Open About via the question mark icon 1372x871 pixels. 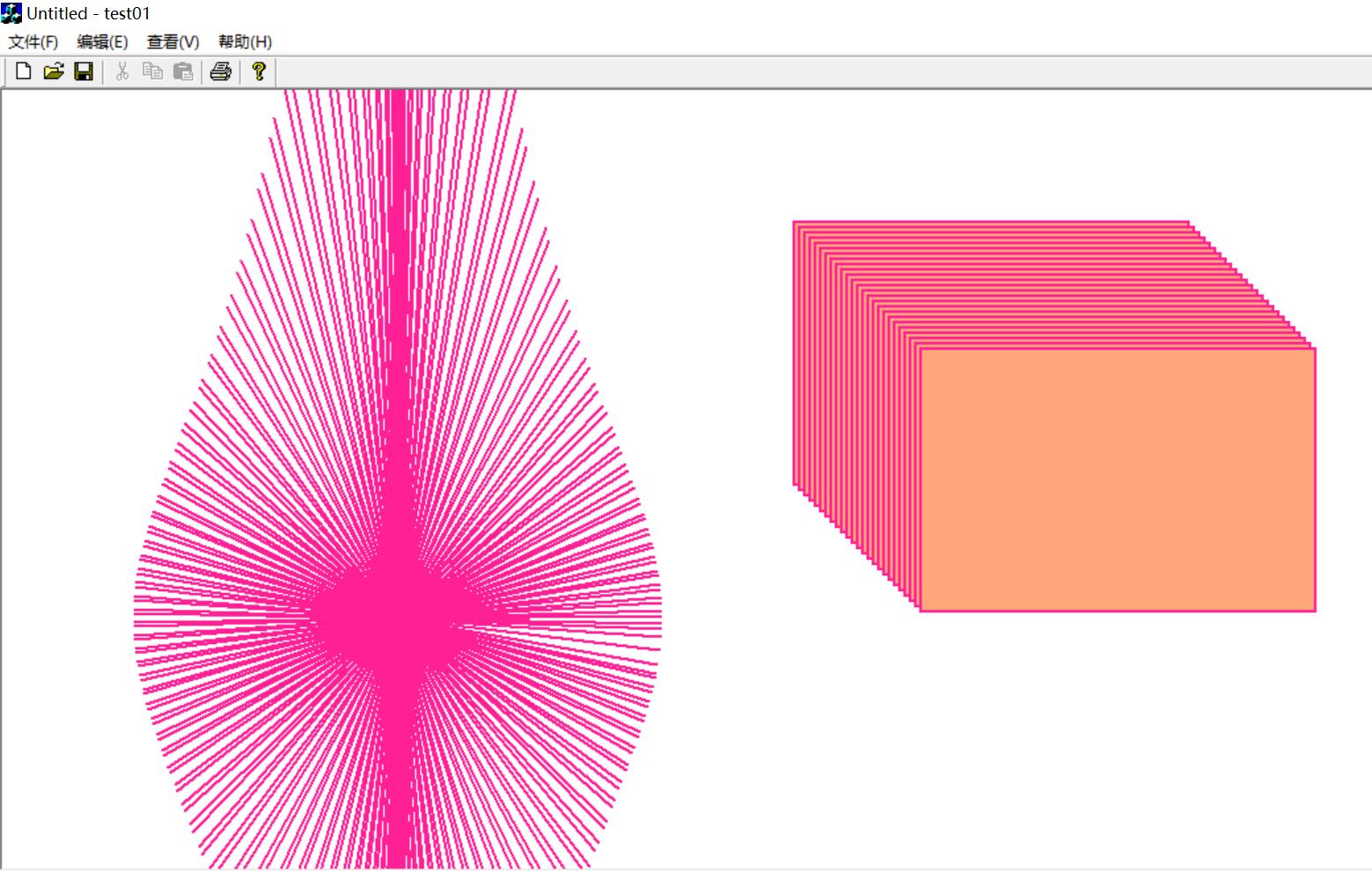[x=259, y=72]
